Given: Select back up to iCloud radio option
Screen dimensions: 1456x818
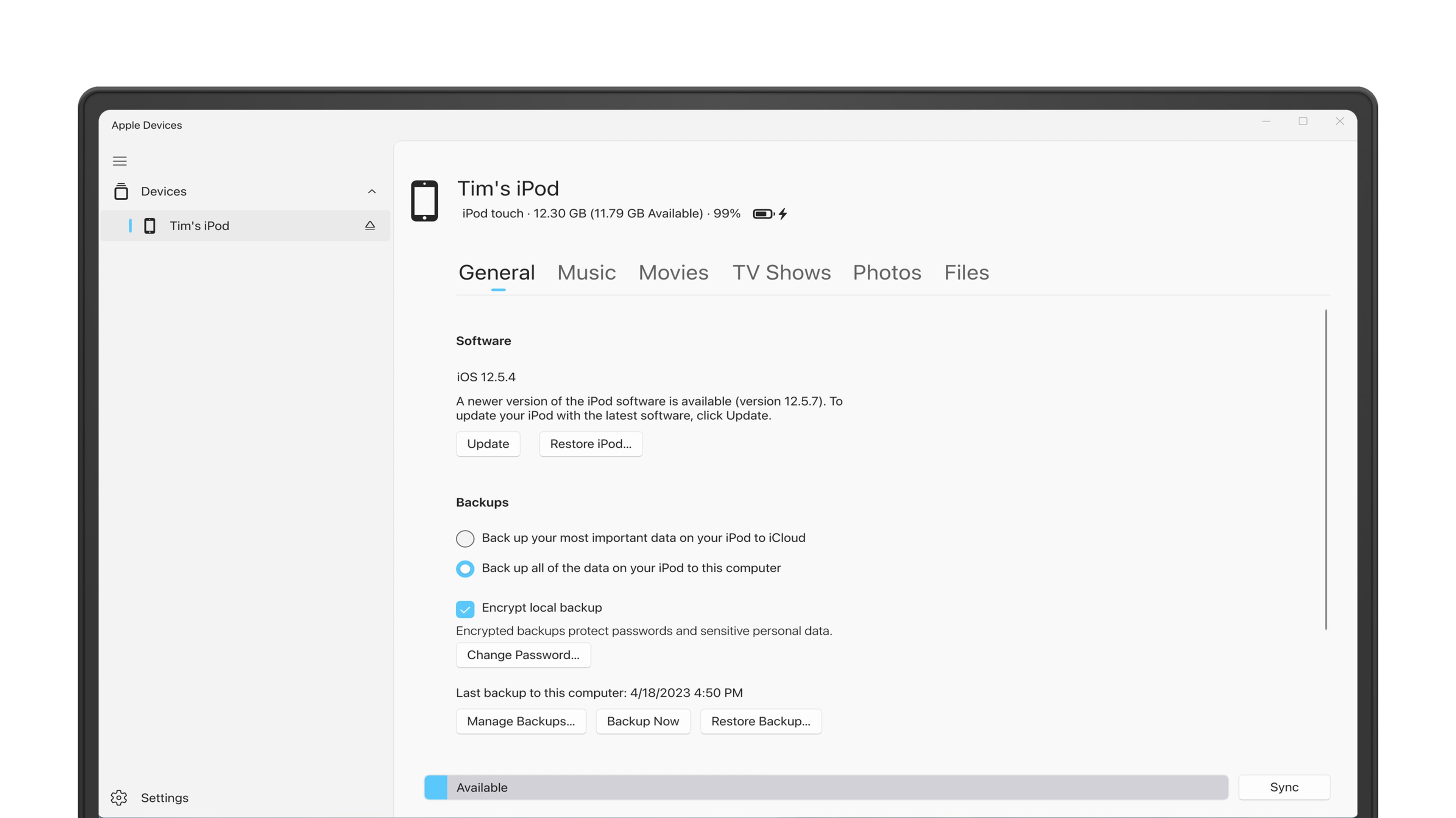Looking at the screenshot, I should pyautogui.click(x=465, y=538).
